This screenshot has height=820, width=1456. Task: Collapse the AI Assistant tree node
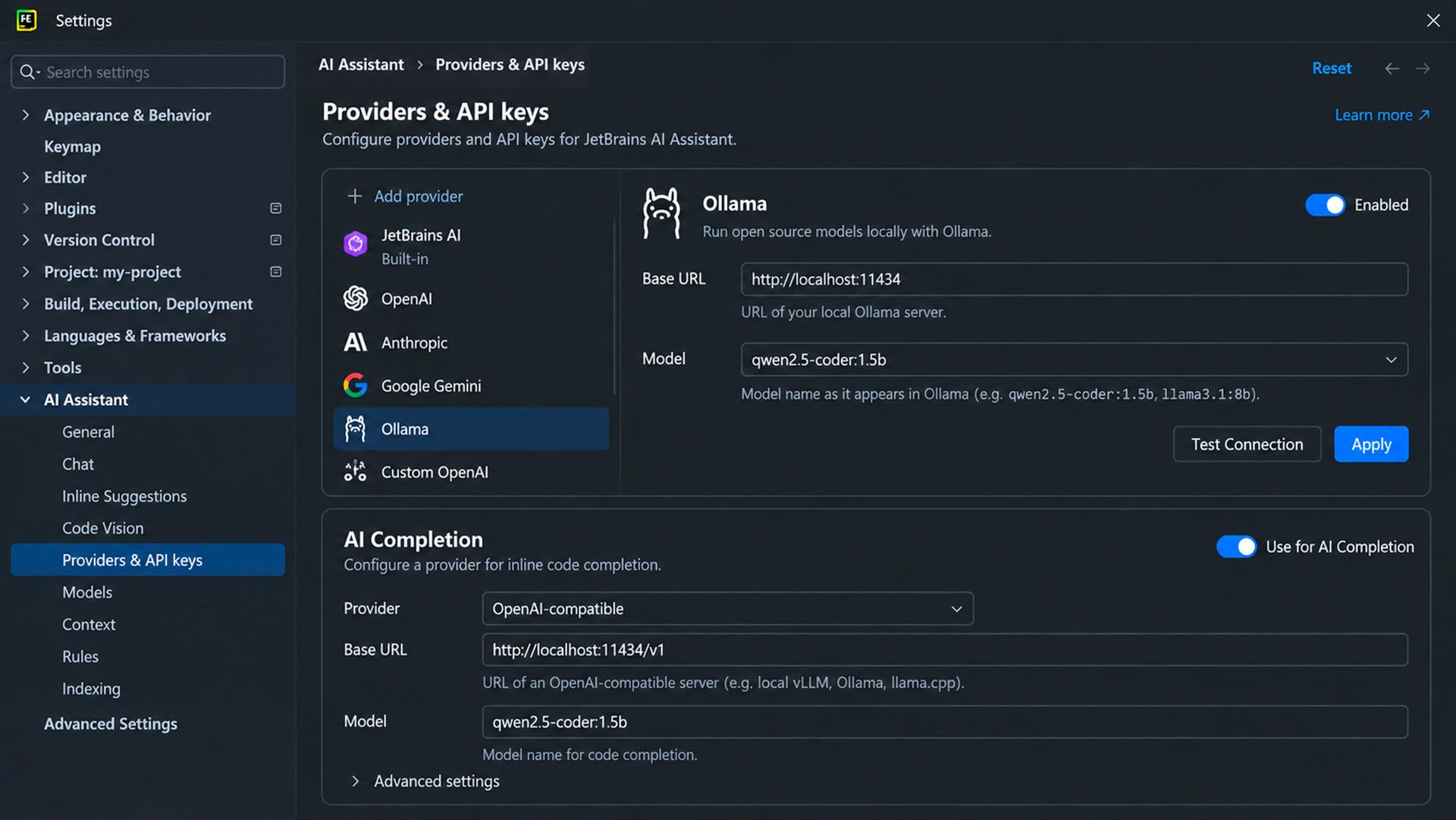click(x=25, y=399)
